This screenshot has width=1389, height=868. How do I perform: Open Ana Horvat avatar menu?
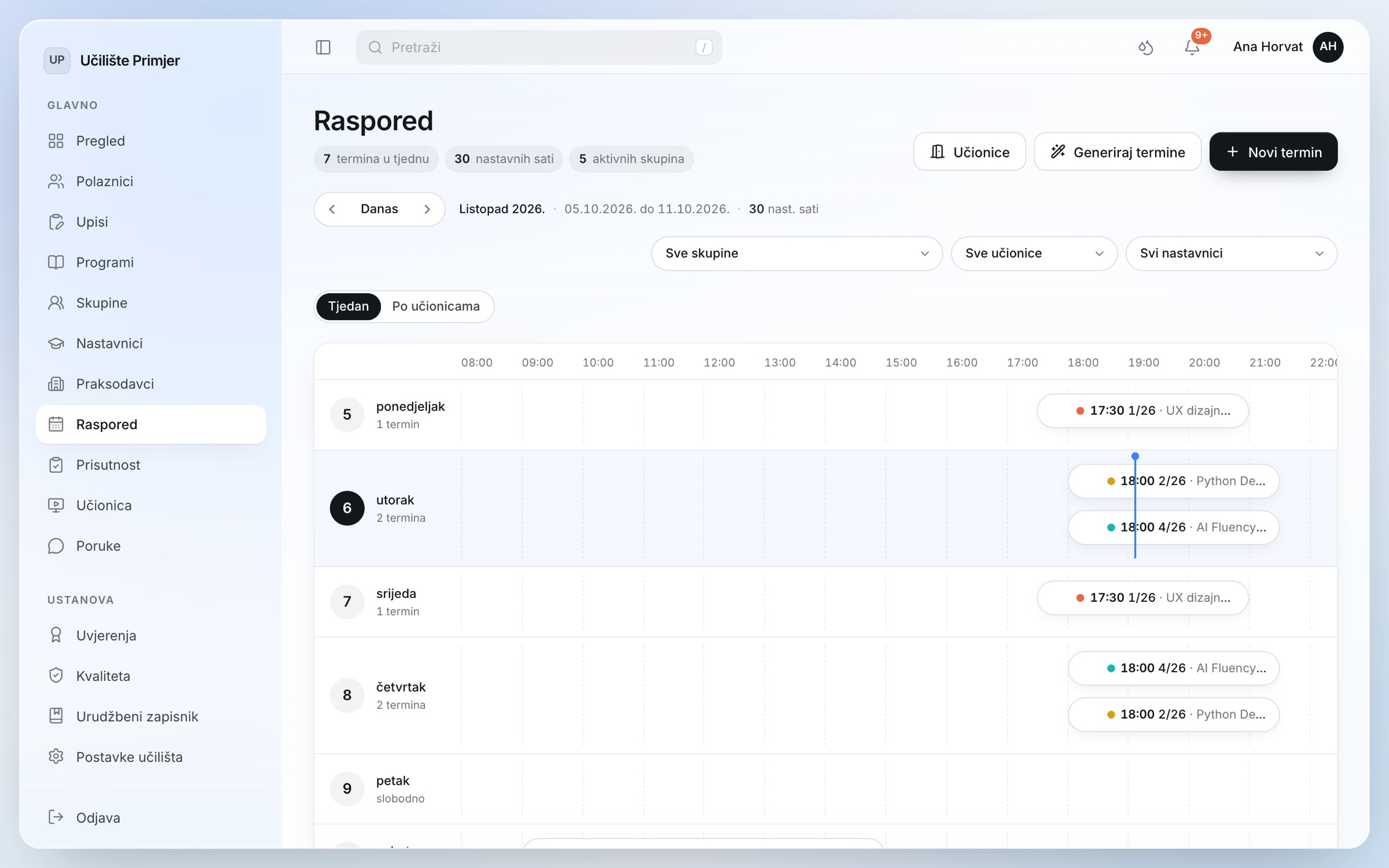click(1328, 47)
